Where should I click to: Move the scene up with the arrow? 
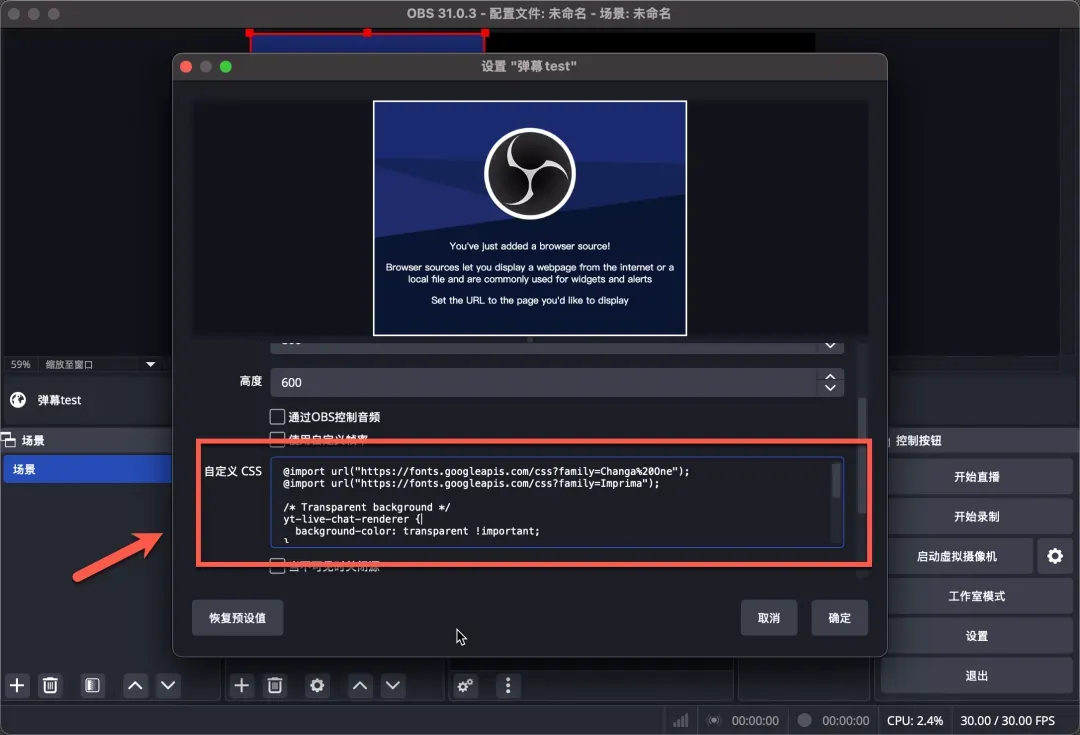(x=136, y=685)
